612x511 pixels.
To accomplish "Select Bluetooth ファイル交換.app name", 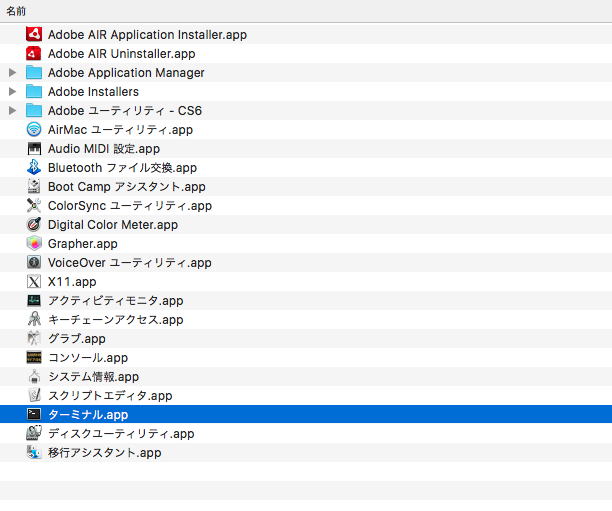I will click(x=122, y=168).
